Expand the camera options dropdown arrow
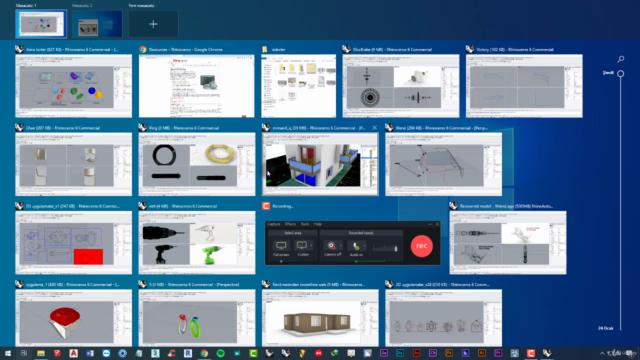Screen dimensions: 640x360 pyautogui.click(x=340, y=246)
